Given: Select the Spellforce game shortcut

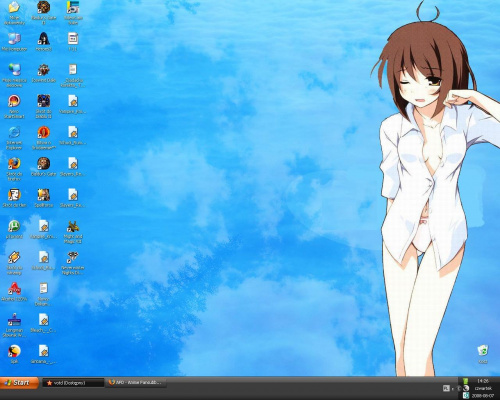Looking at the screenshot, I should 44,198.
